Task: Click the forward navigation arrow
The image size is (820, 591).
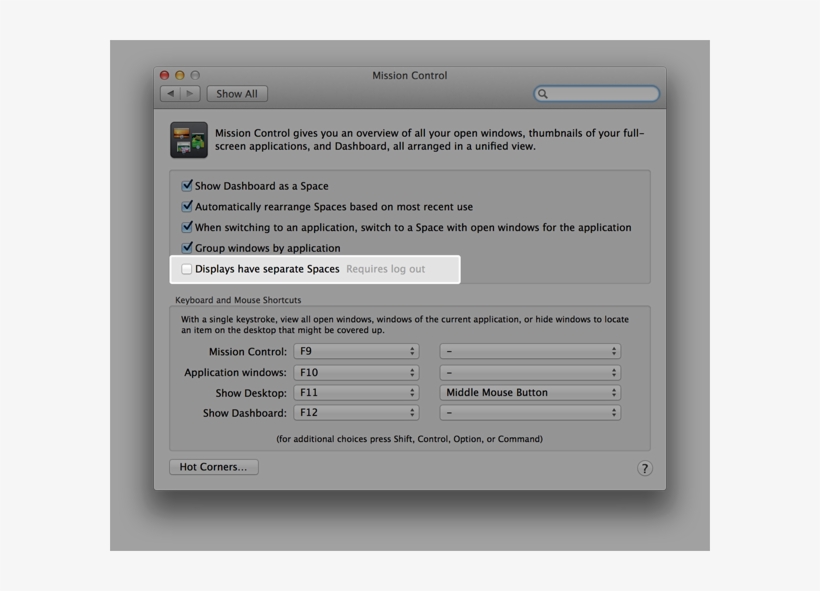Action: 190,94
